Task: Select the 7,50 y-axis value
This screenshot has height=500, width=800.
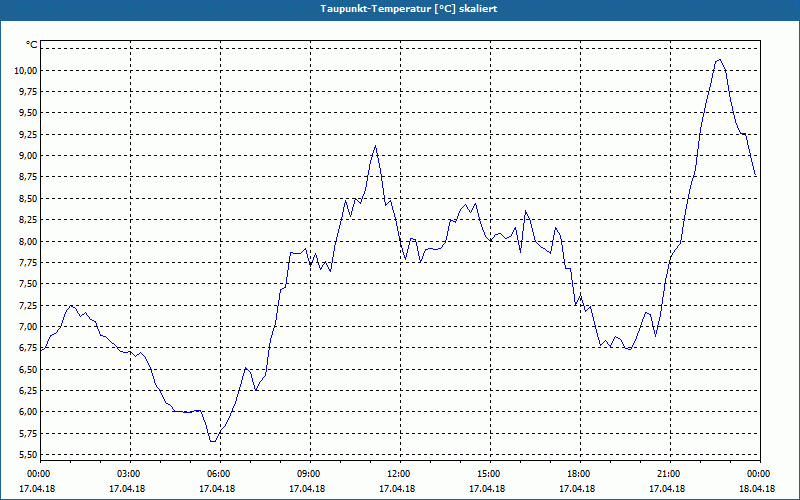Action: pos(27,284)
